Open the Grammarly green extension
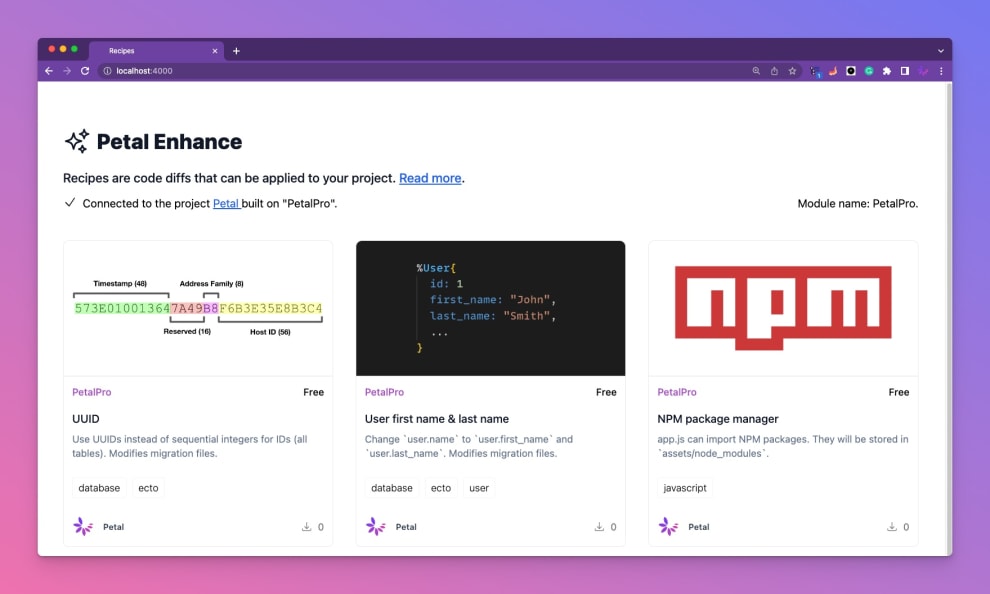This screenshot has height=594, width=990. click(869, 71)
